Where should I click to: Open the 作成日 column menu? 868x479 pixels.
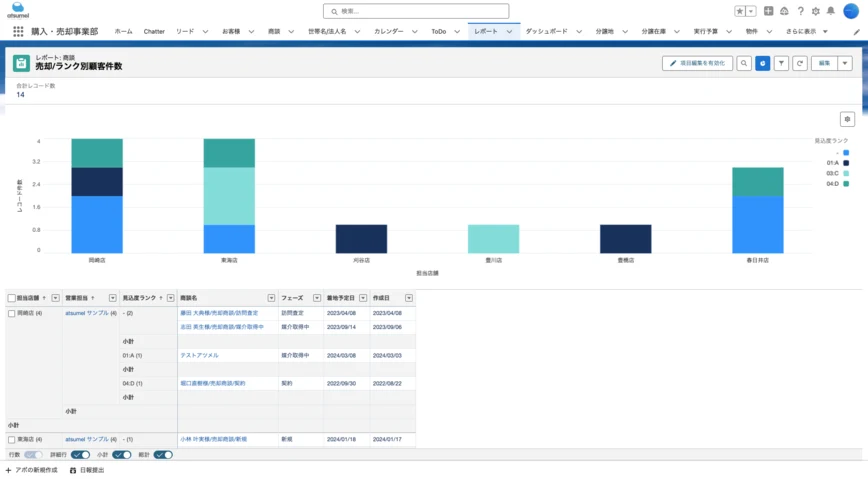click(409, 298)
